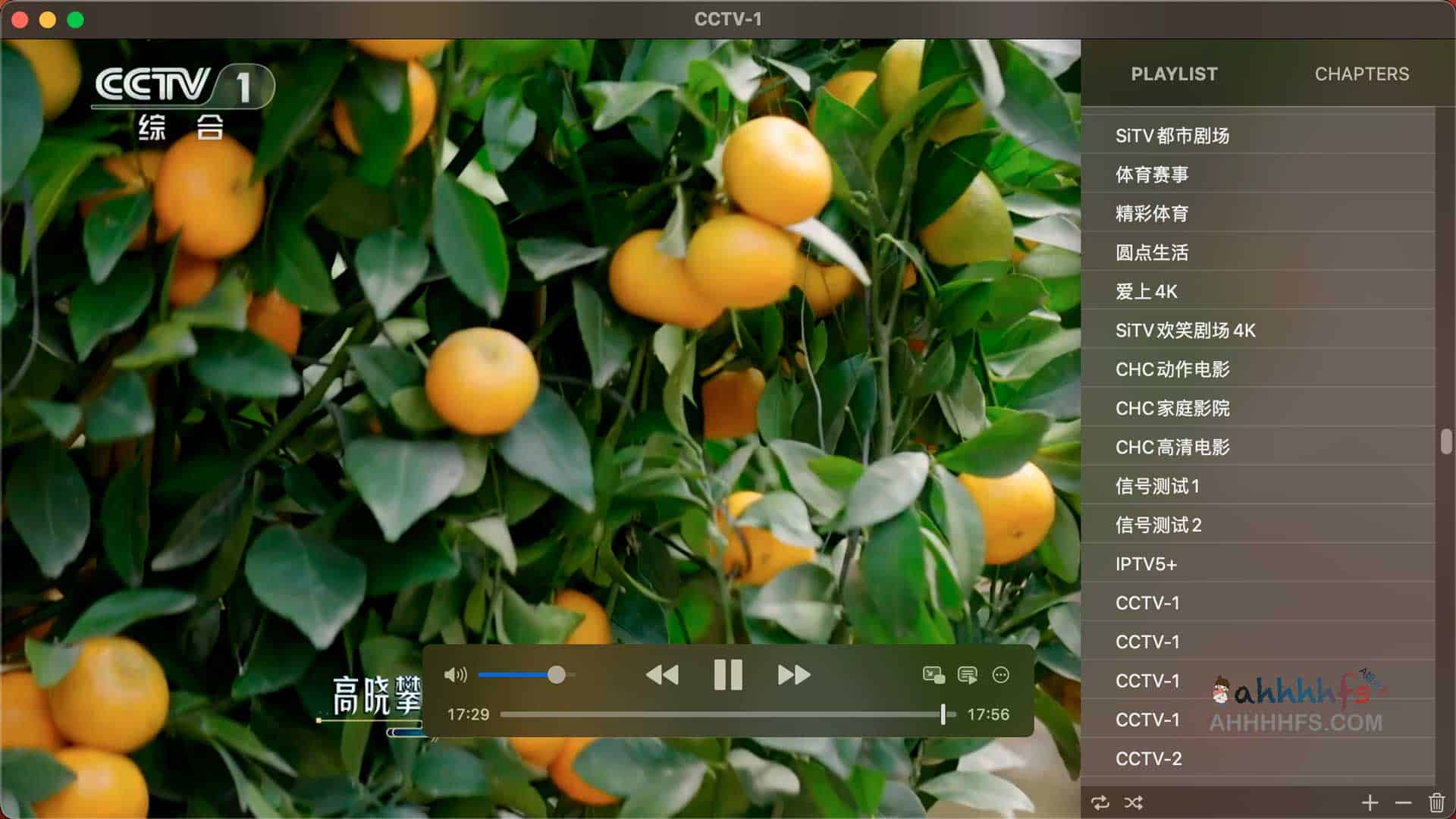Switch to the CHAPTERS tab
The height and width of the screenshot is (819, 1456).
click(1362, 74)
